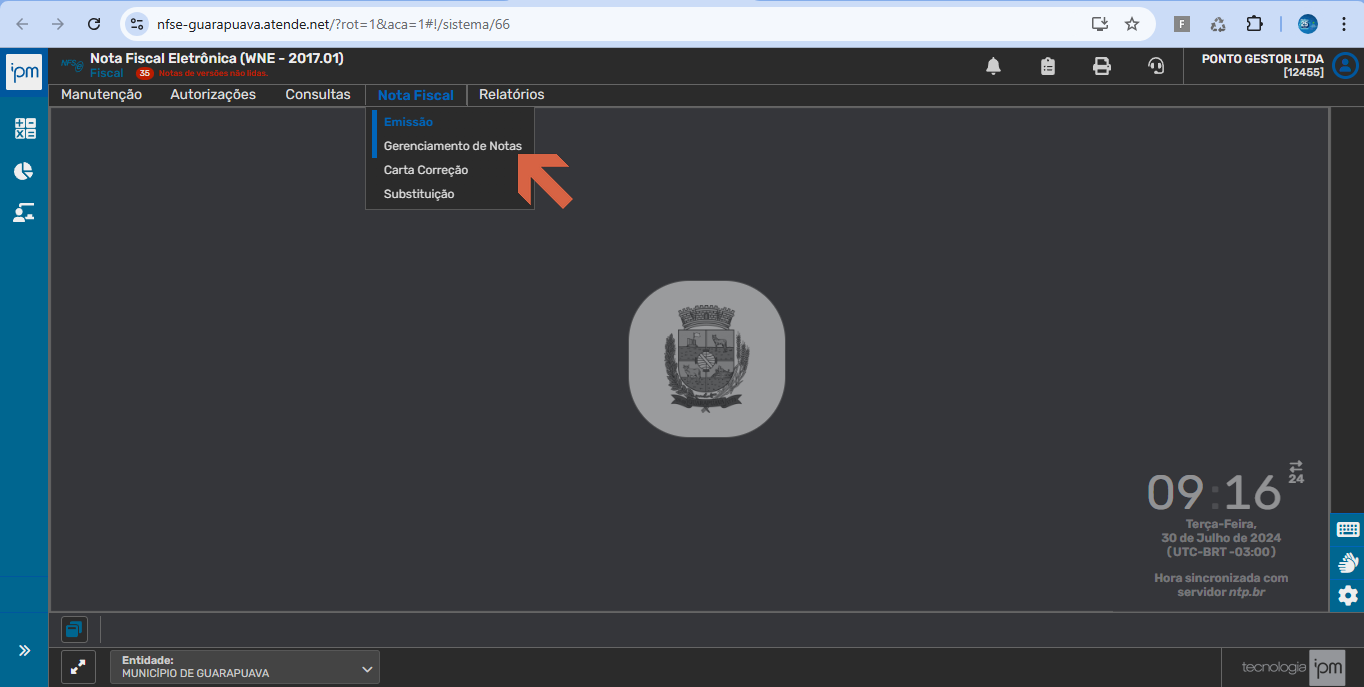
Task: Click the F extension icon in browser toolbar
Action: (x=1182, y=24)
